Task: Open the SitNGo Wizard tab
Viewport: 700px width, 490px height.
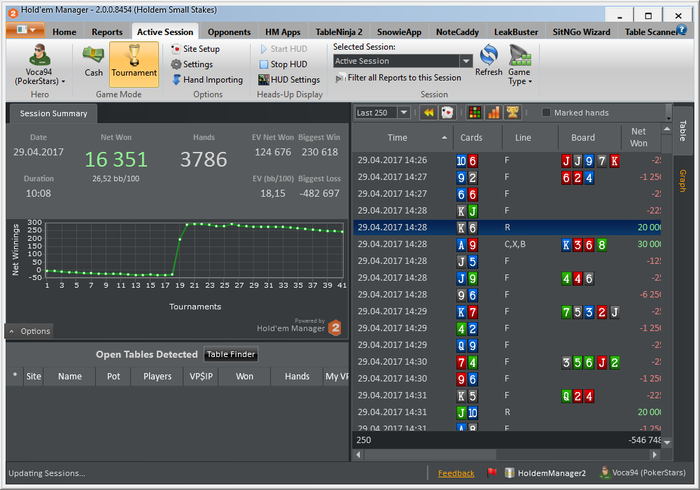Action: (x=581, y=32)
